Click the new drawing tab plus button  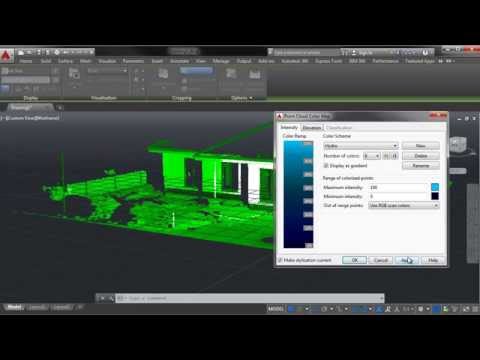(60, 108)
